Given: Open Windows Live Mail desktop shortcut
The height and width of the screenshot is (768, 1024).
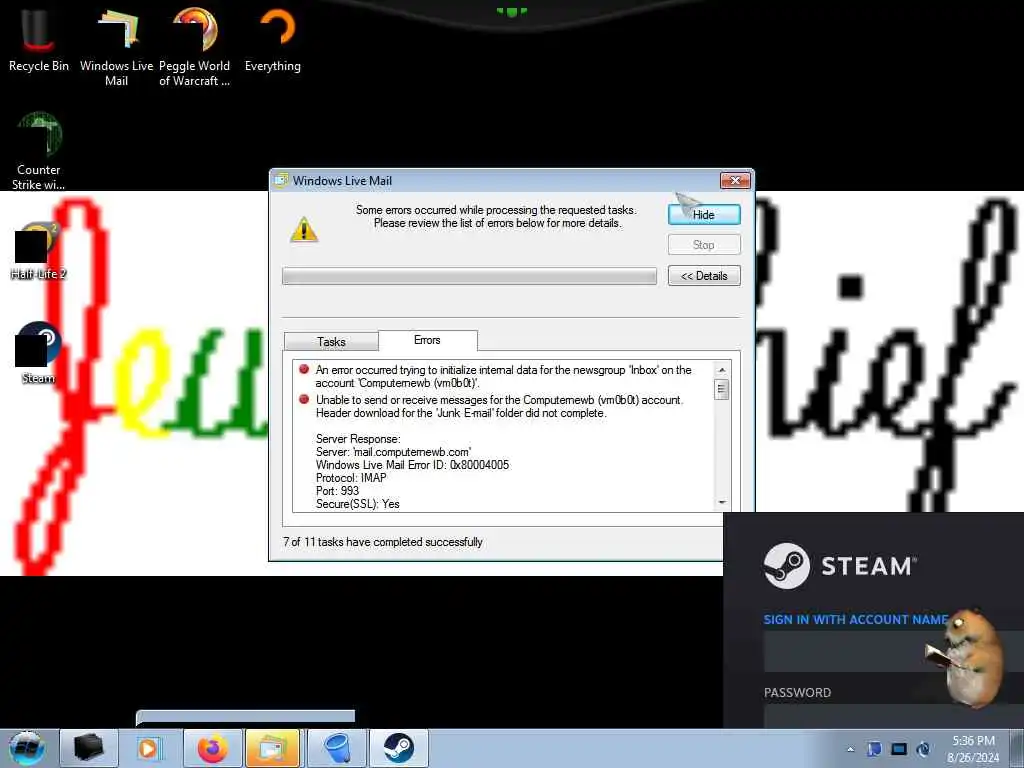Looking at the screenshot, I should (x=116, y=47).
